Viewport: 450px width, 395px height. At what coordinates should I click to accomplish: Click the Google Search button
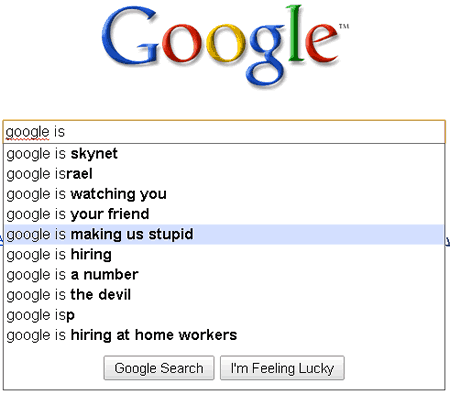pyautogui.click(x=159, y=368)
